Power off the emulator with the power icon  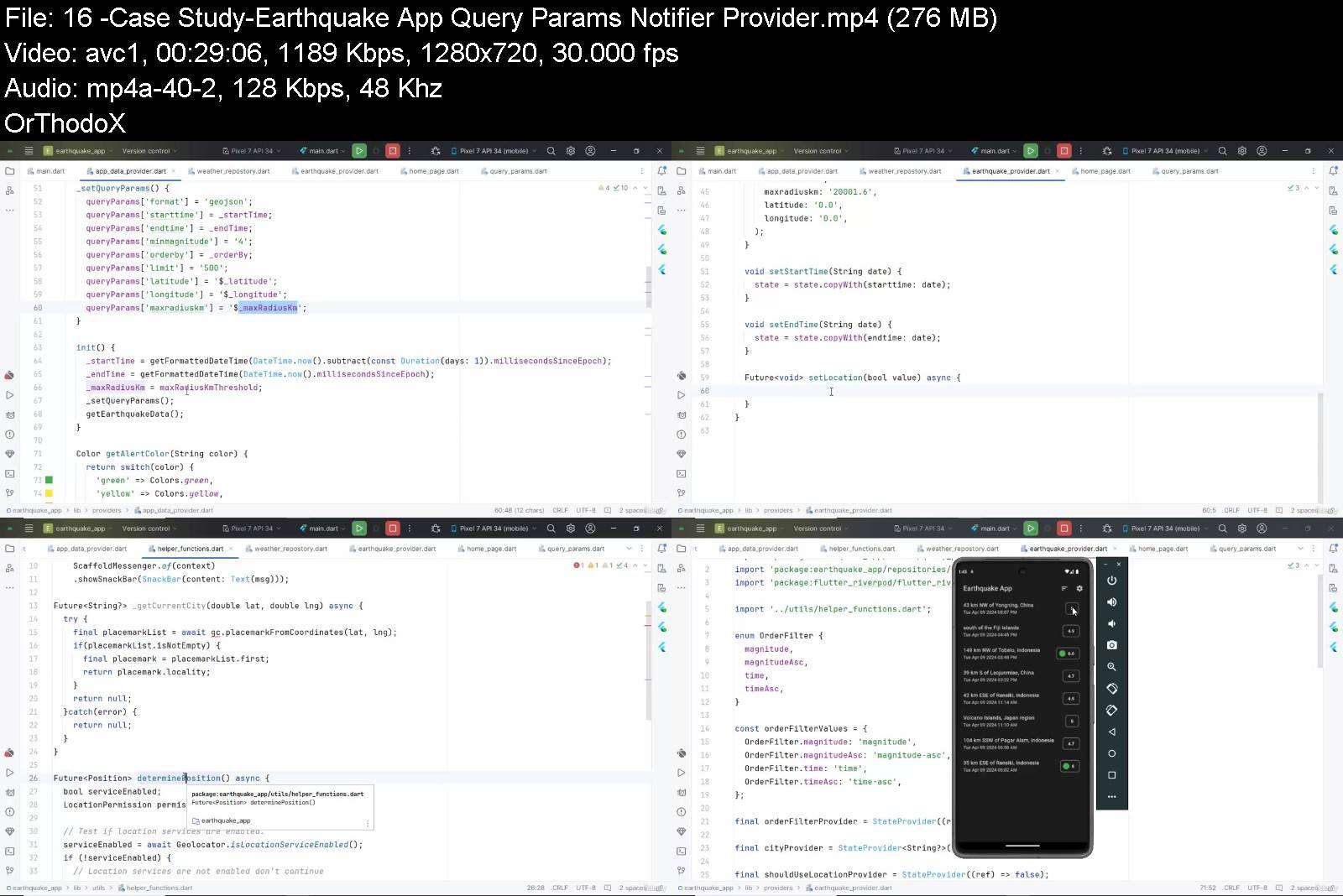pyautogui.click(x=1112, y=581)
